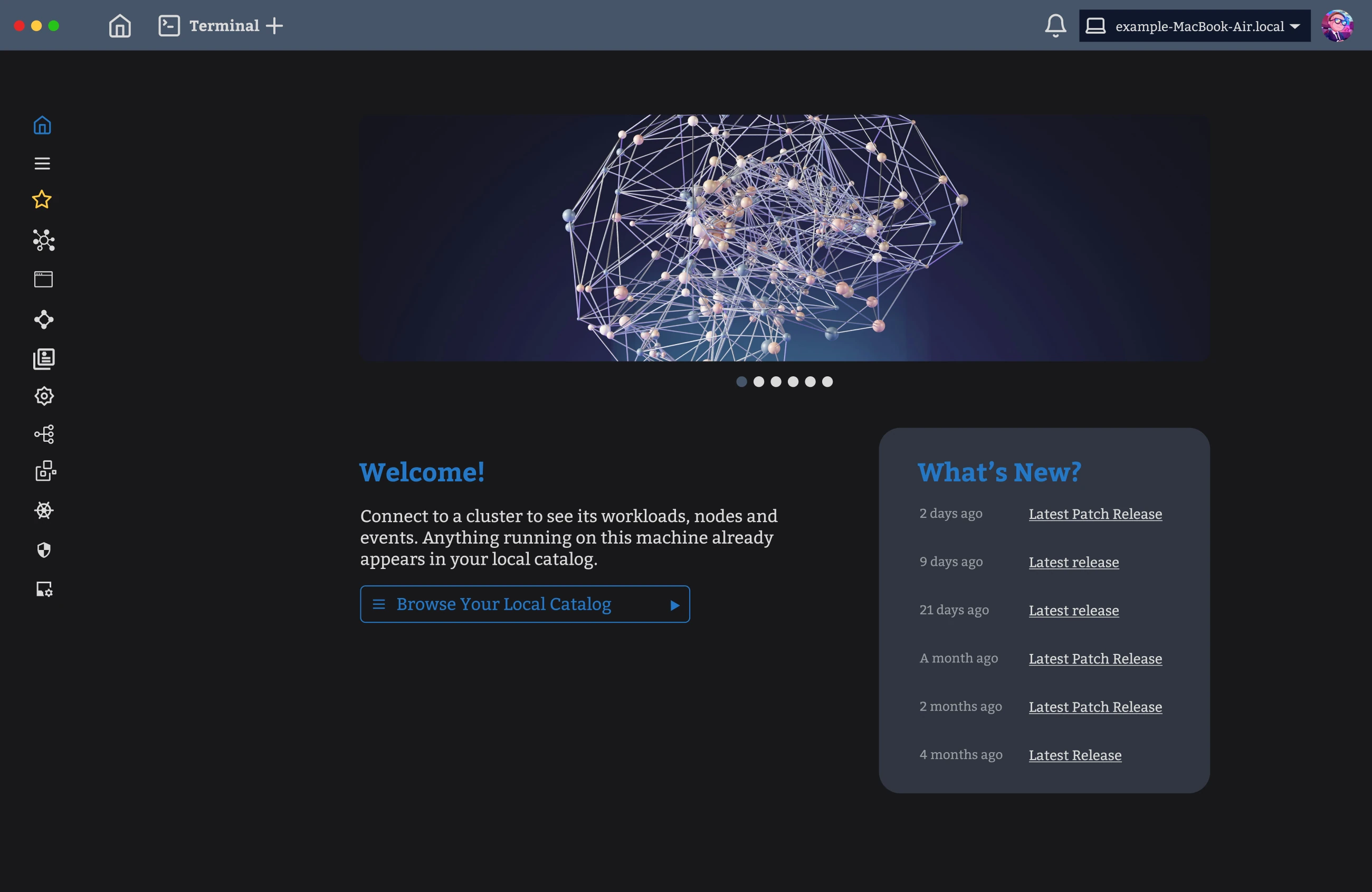Open the user avatar menu

point(1337,26)
